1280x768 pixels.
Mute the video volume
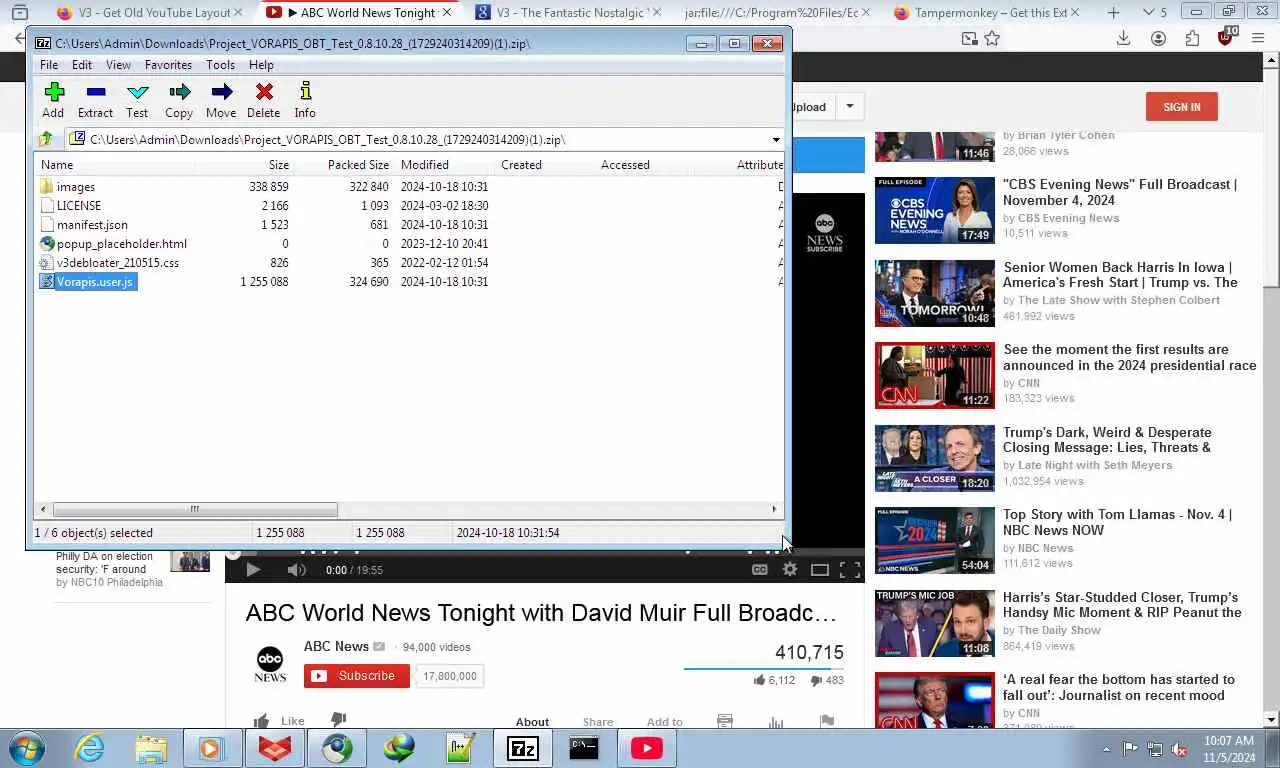click(x=297, y=570)
